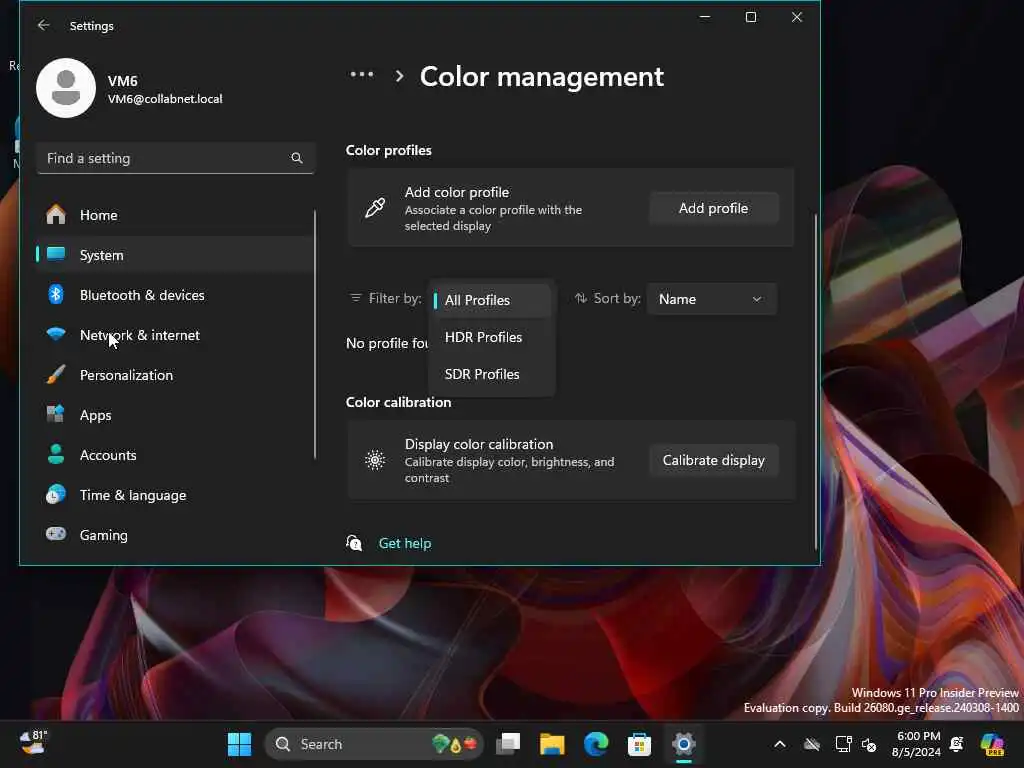
Task: Open the Get help link
Action: (405, 543)
